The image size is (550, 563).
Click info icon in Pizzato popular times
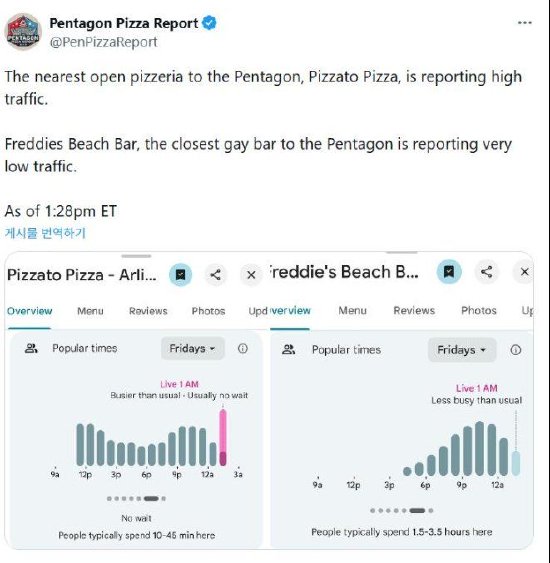pos(243,348)
